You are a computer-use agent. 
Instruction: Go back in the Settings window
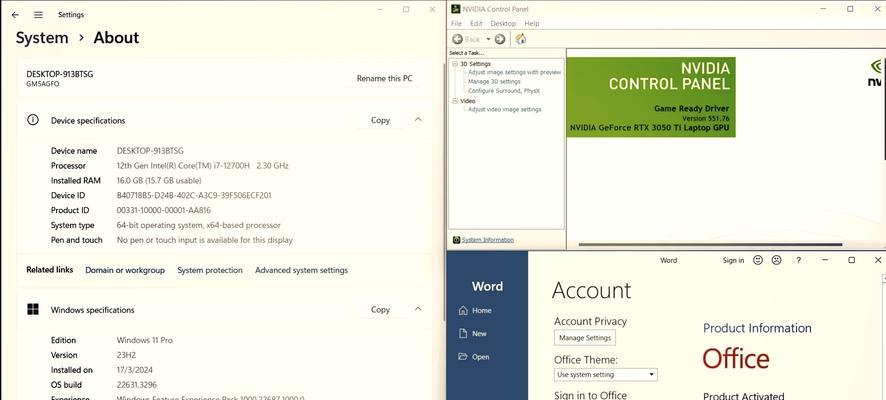click(x=15, y=15)
